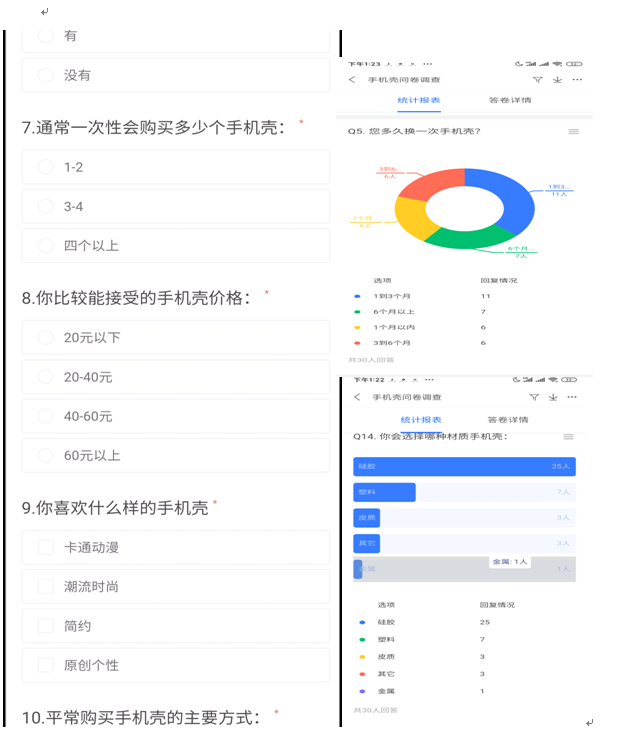This screenshot has height=734, width=622.
Task: Click filter icon above the Q5 donut chart
Action: pyautogui.click(x=537, y=79)
